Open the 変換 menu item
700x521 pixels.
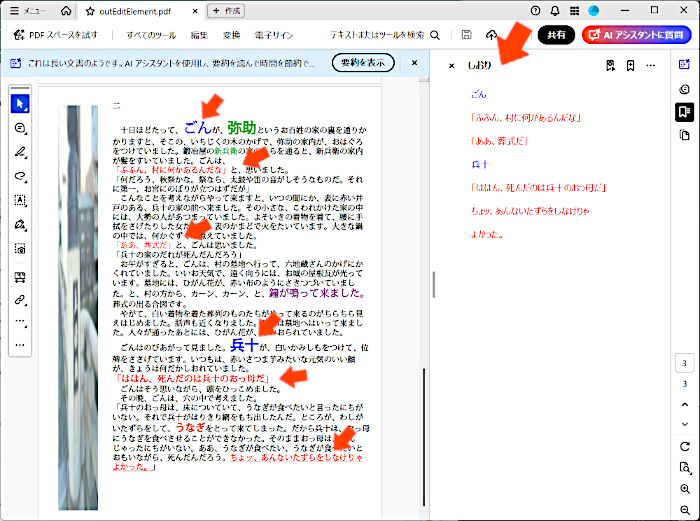(x=231, y=35)
